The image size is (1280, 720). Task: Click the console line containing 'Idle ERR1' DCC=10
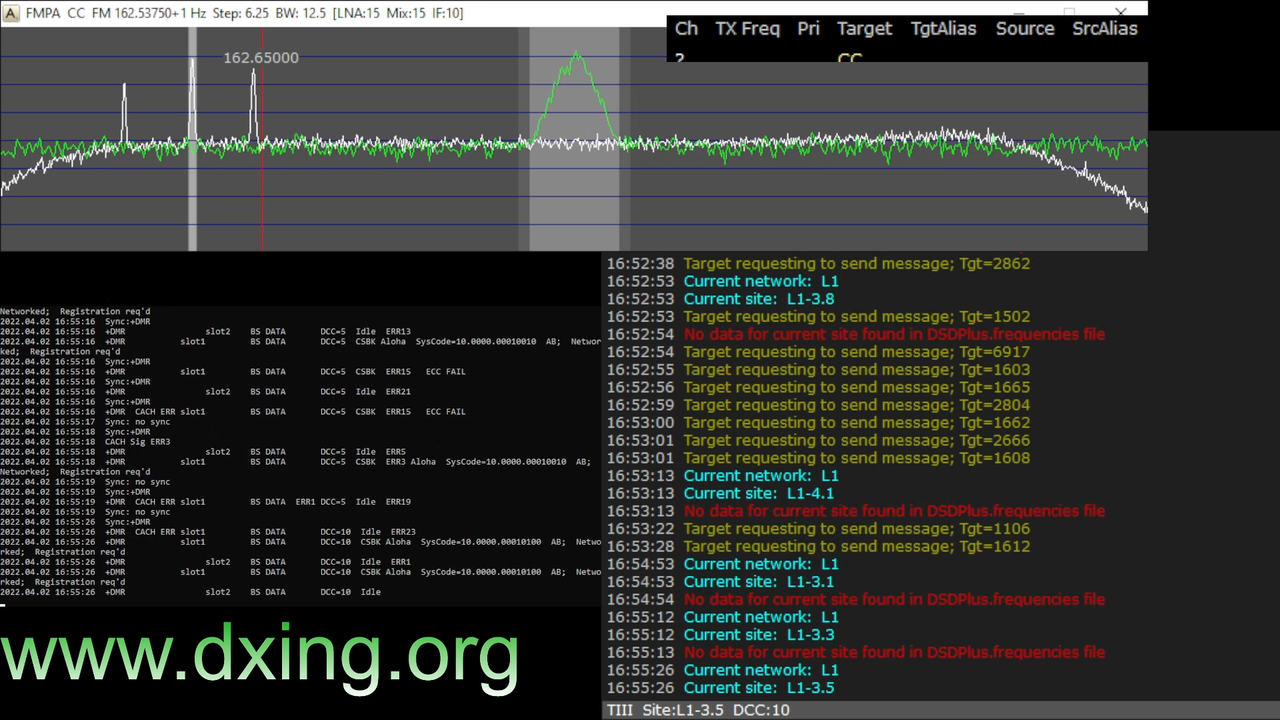pos(205,561)
